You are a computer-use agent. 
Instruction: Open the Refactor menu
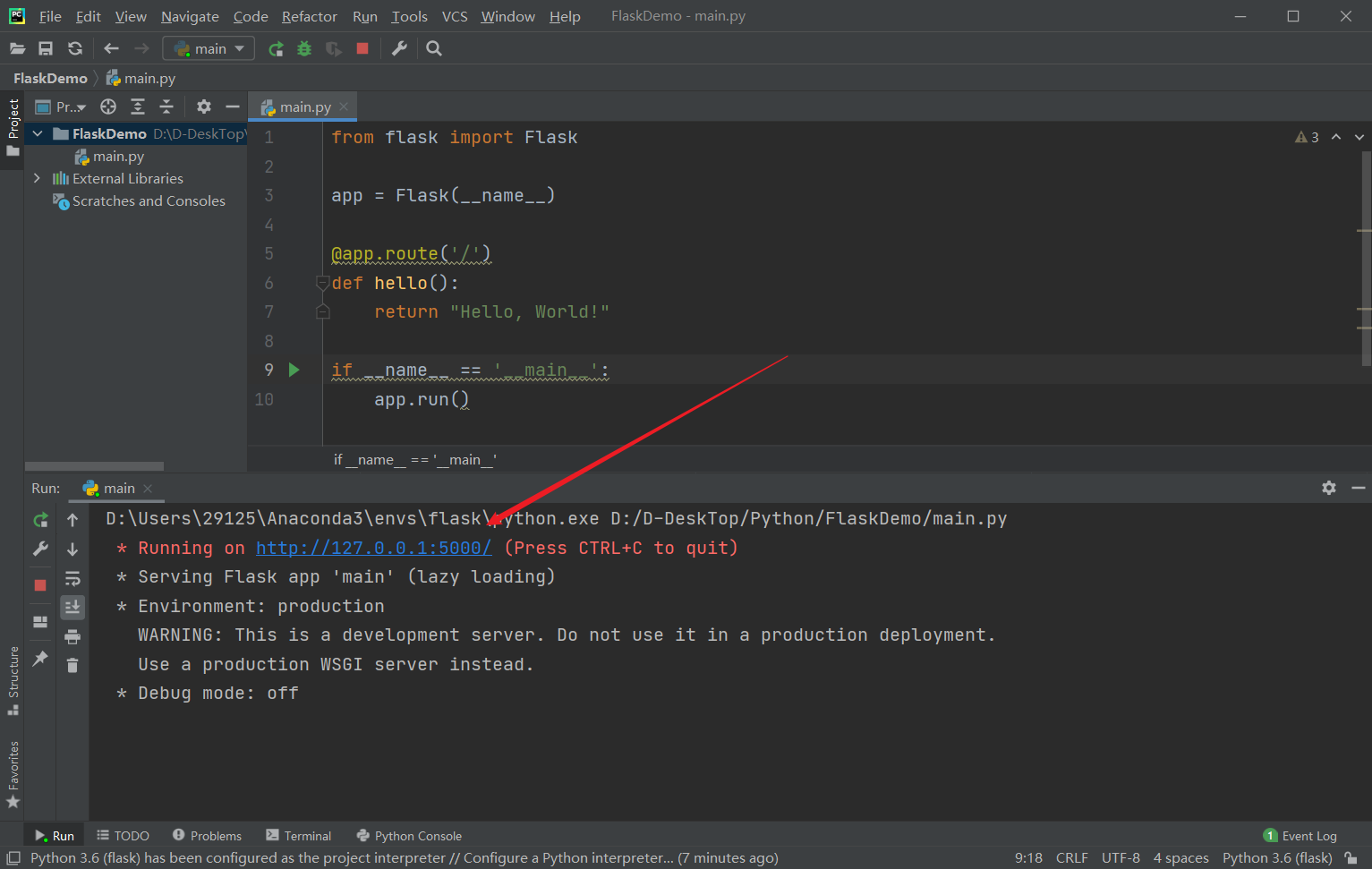309,16
